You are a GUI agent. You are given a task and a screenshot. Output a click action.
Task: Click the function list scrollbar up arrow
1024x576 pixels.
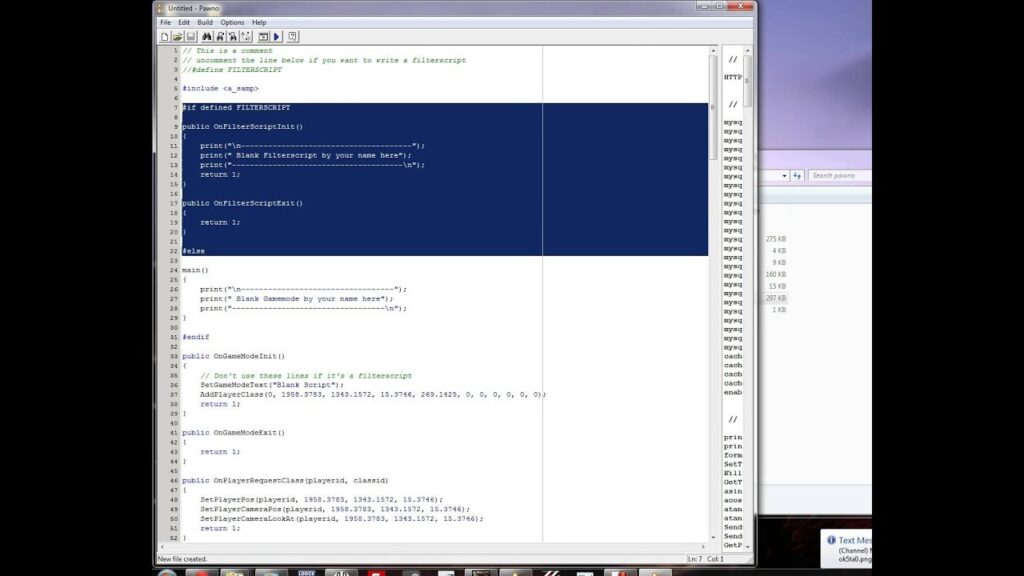(x=748, y=50)
